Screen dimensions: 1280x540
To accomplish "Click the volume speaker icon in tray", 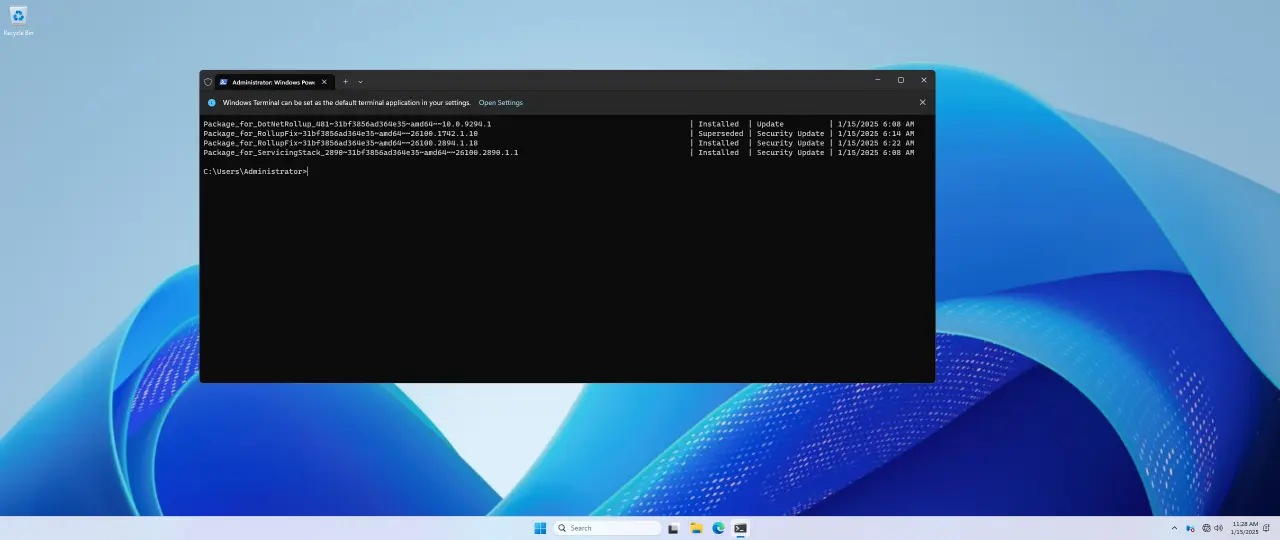I will coord(1218,528).
